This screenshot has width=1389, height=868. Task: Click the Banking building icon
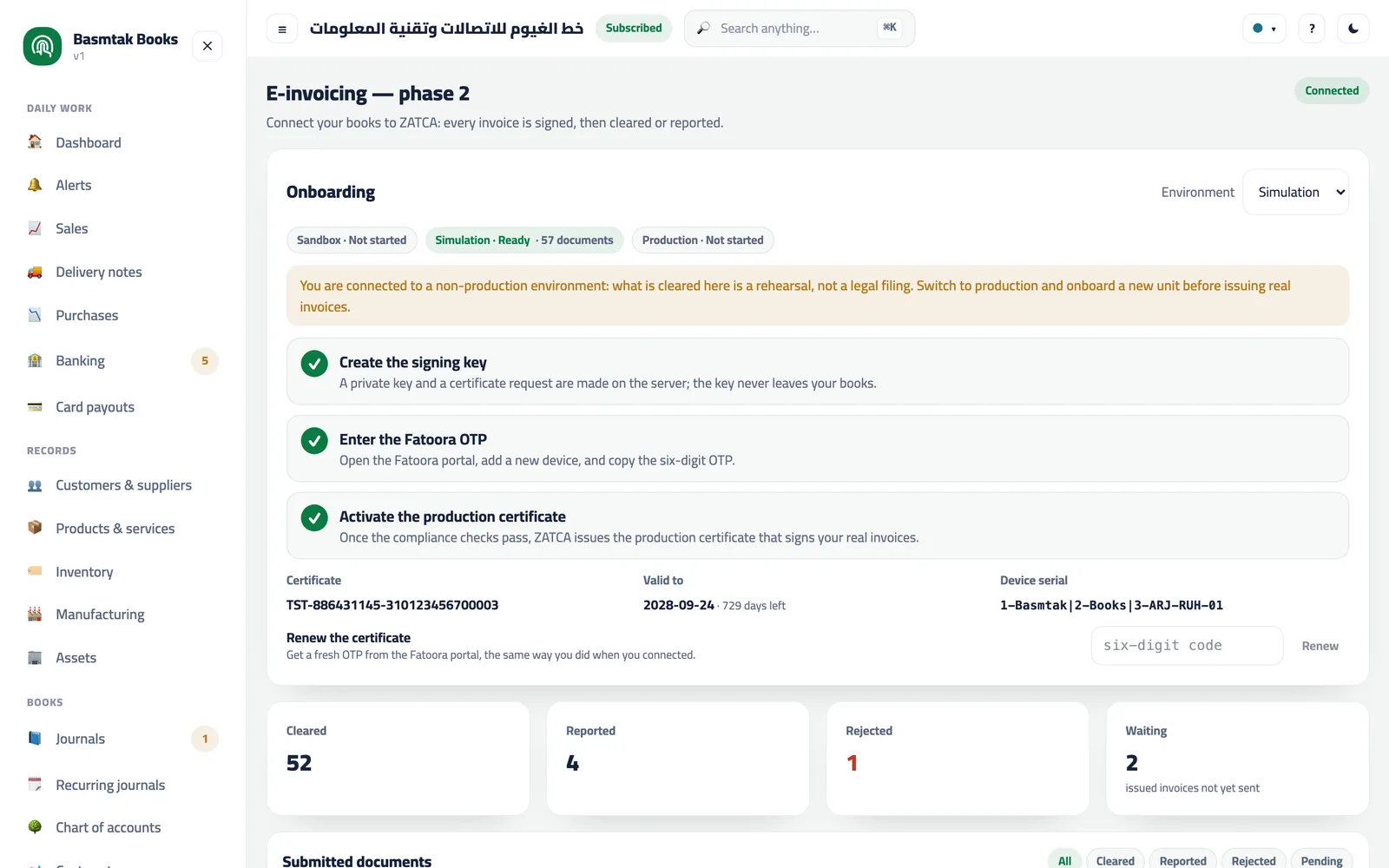click(x=35, y=360)
